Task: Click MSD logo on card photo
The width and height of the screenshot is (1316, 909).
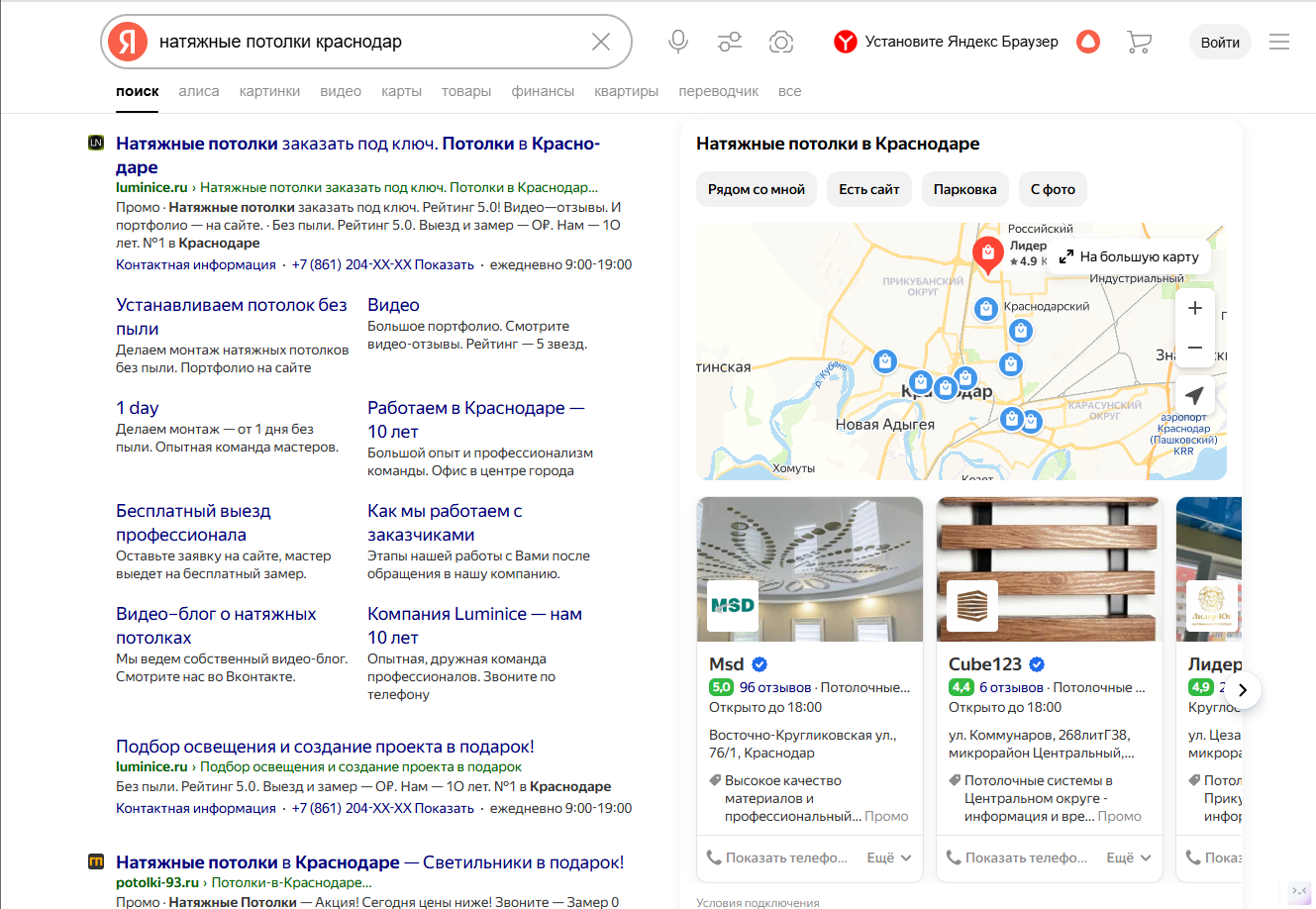Action: (733, 605)
